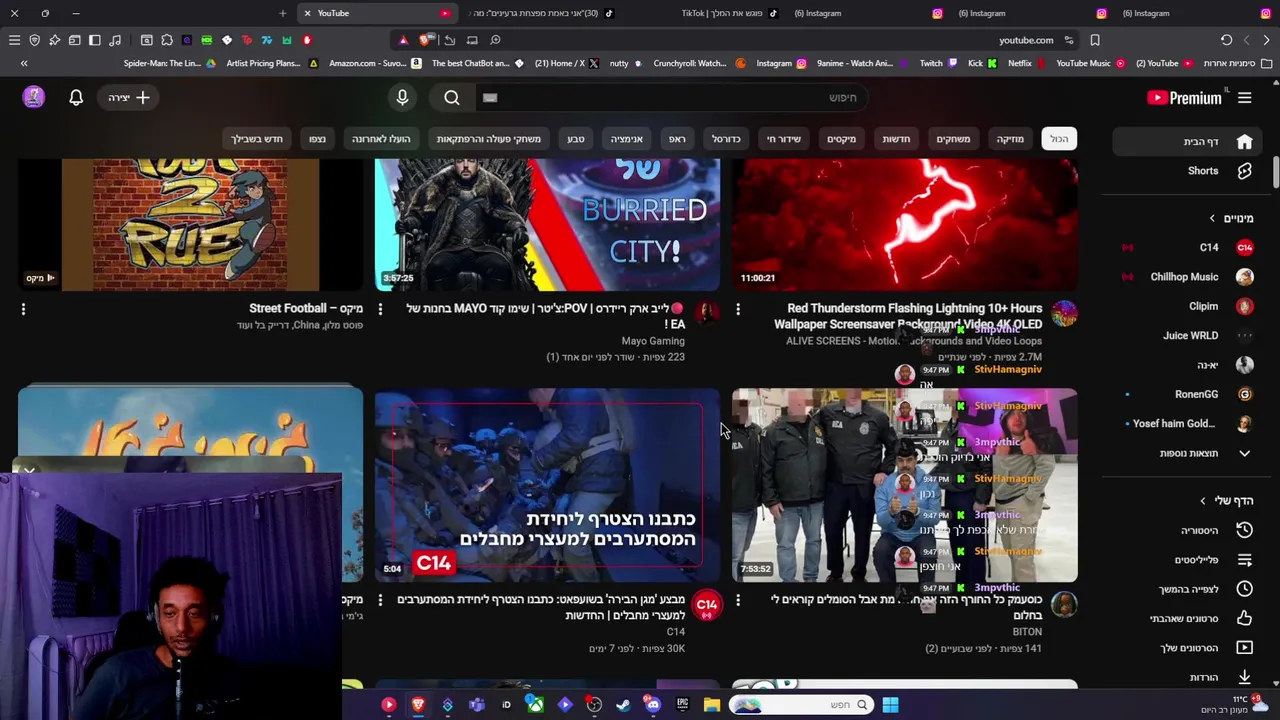Open the סימניות אחרות bookmarks folder
Image resolution: width=1280 pixels, height=720 pixels.
point(1237,63)
